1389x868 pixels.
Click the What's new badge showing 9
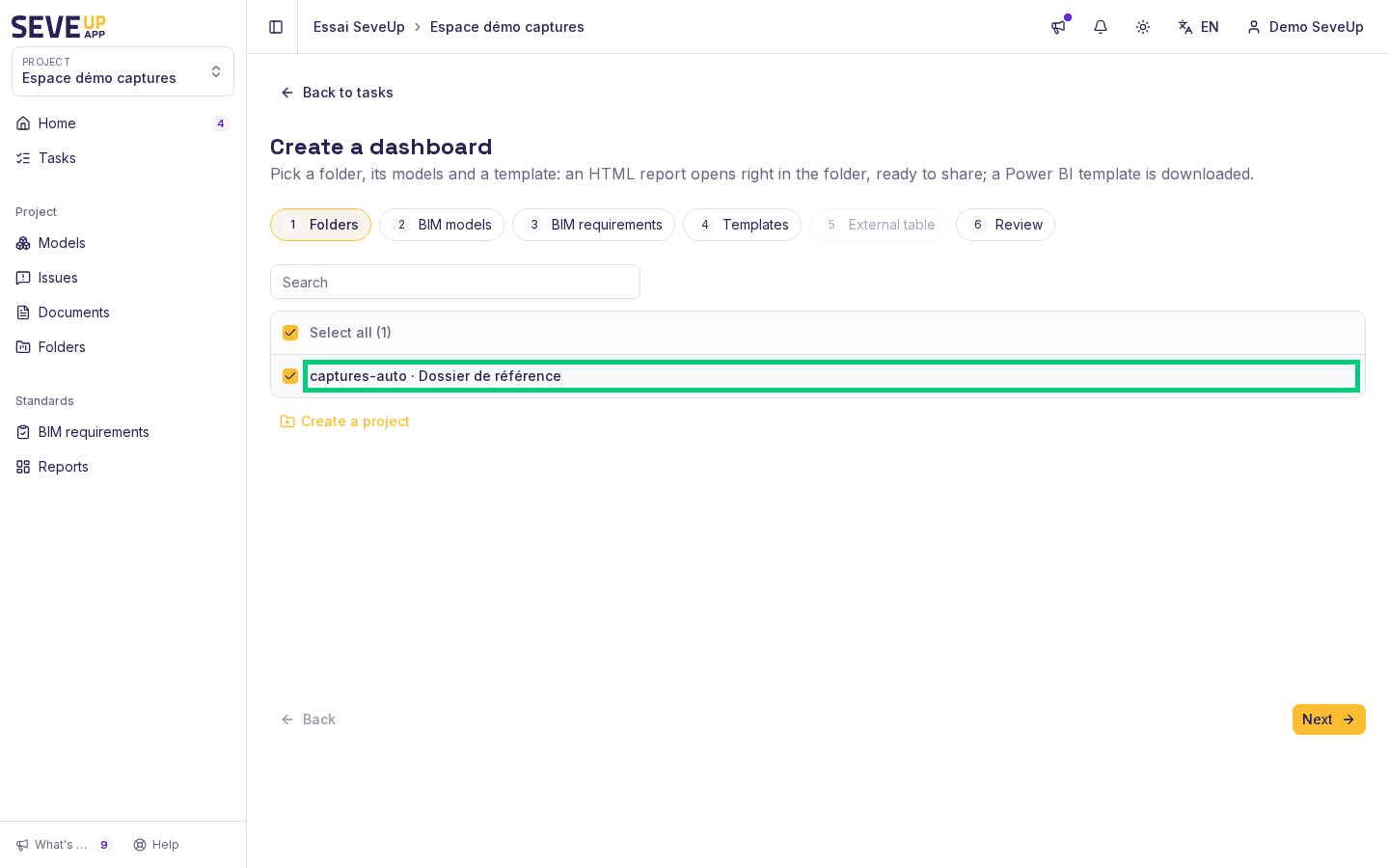(104, 845)
